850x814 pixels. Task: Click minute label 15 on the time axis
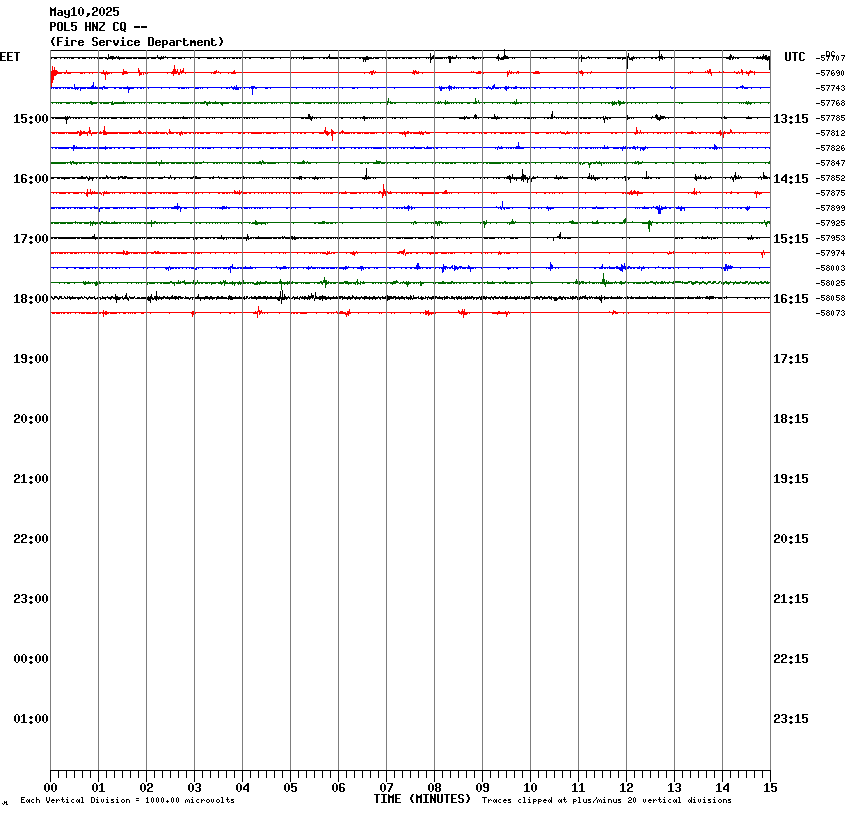click(770, 788)
